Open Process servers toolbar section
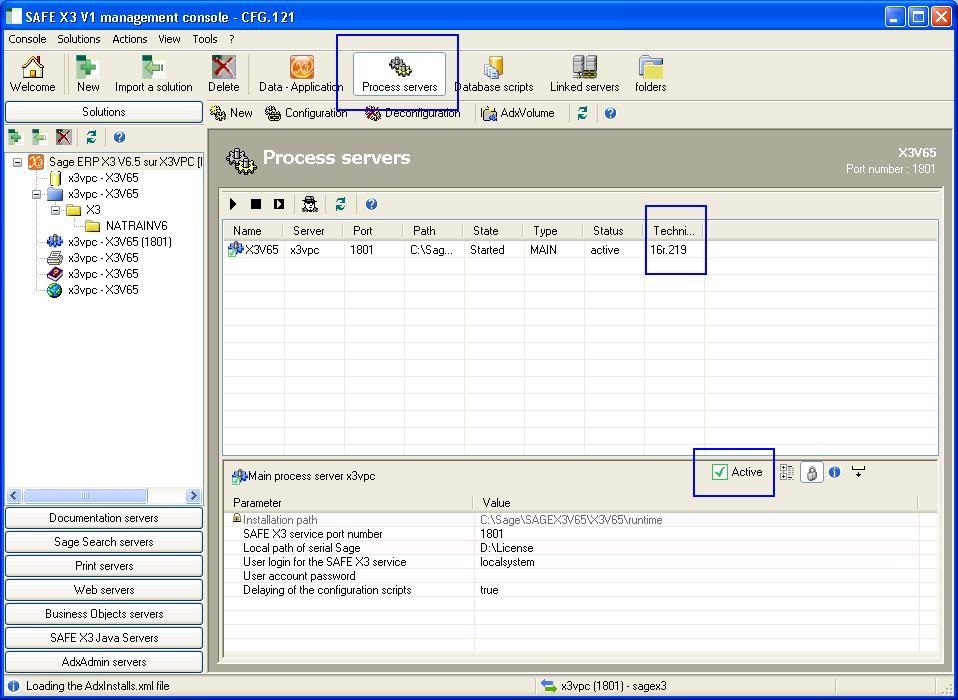 [x=400, y=74]
